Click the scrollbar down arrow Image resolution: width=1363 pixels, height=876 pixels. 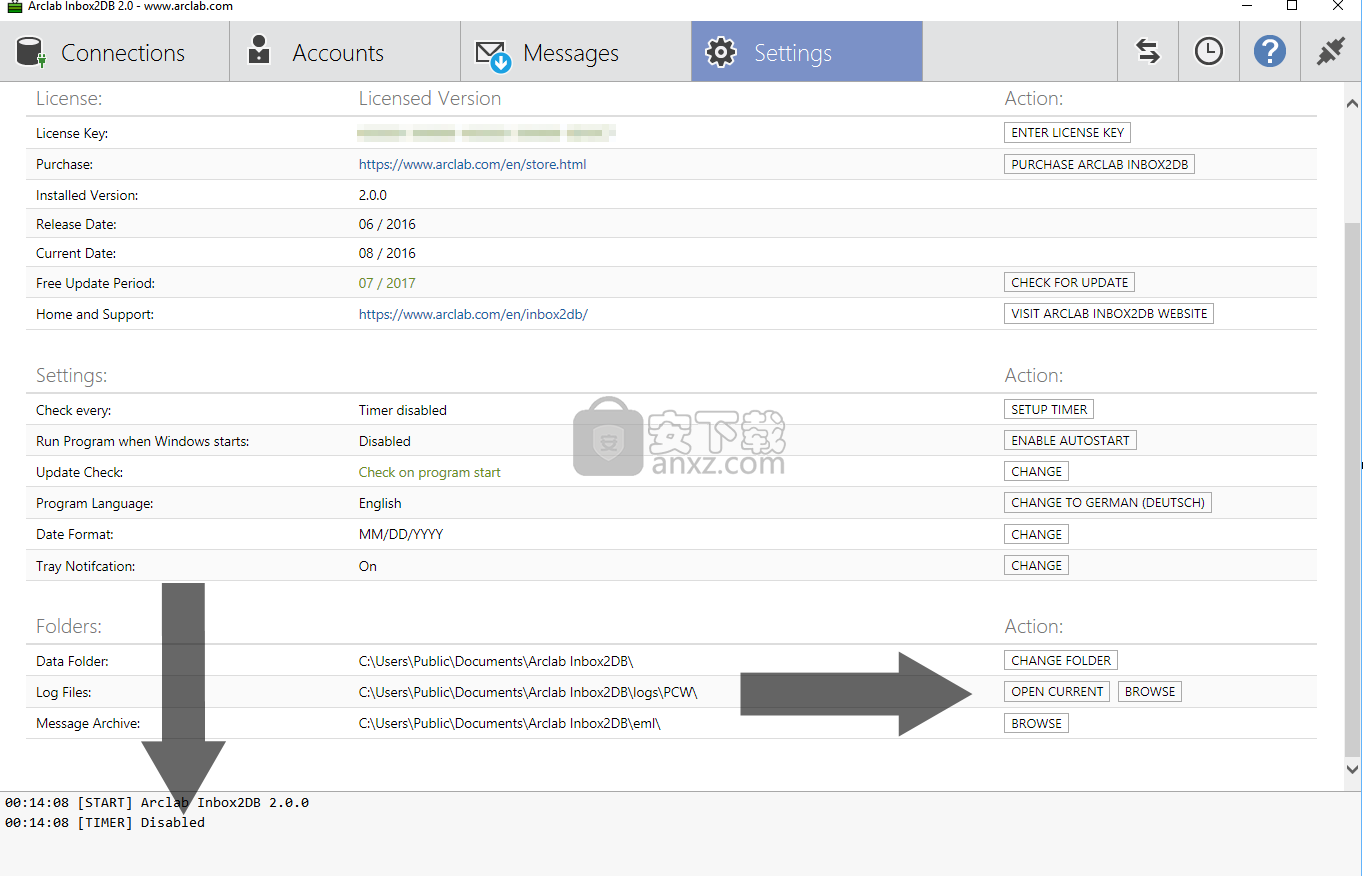(x=1352, y=769)
